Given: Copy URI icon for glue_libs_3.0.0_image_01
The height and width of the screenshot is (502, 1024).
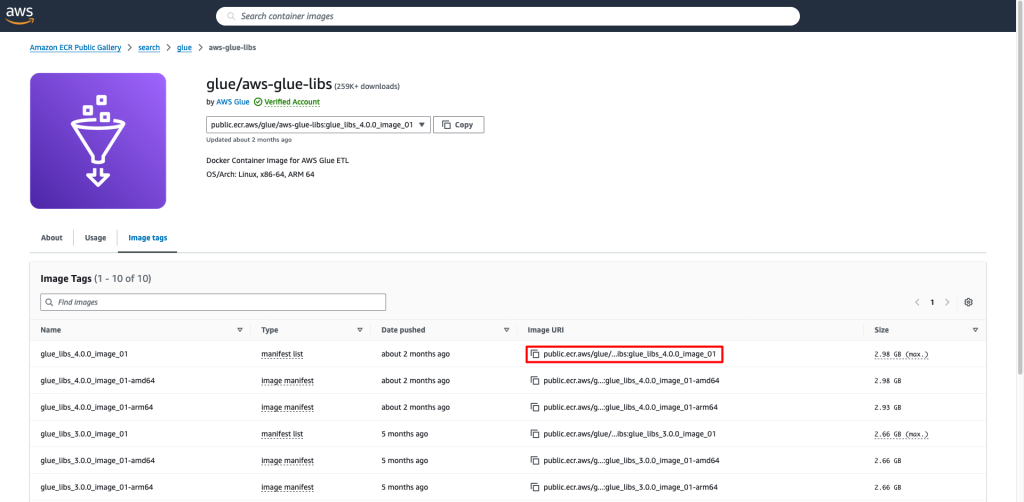Looking at the screenshot, I should 535,434.
